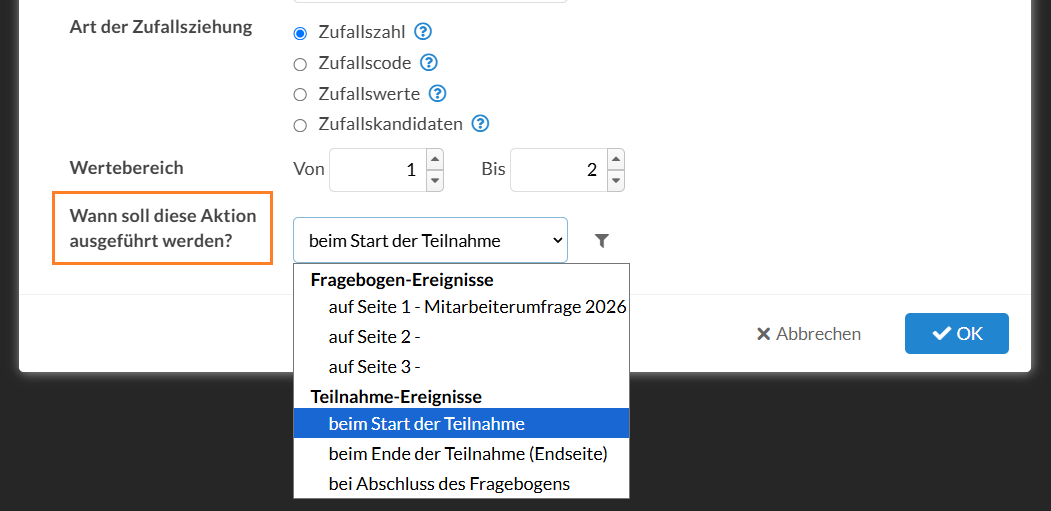Image resolution: width=1051 pixels, height=511 pixels.
Task: Choose 'auf Seite 3 -' option
Action: click(461, 367)
